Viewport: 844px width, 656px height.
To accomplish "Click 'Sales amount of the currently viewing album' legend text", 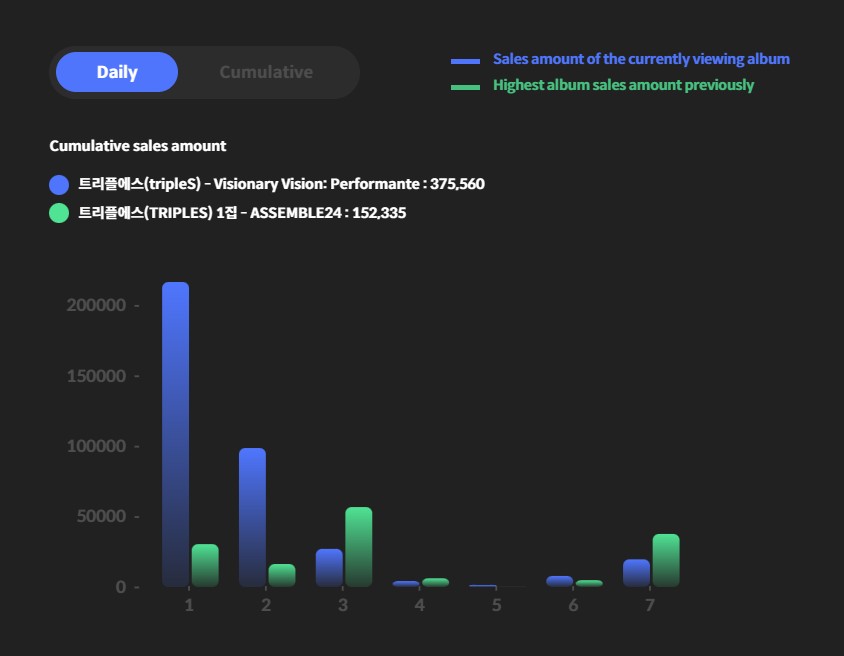I will pos(641,59).
